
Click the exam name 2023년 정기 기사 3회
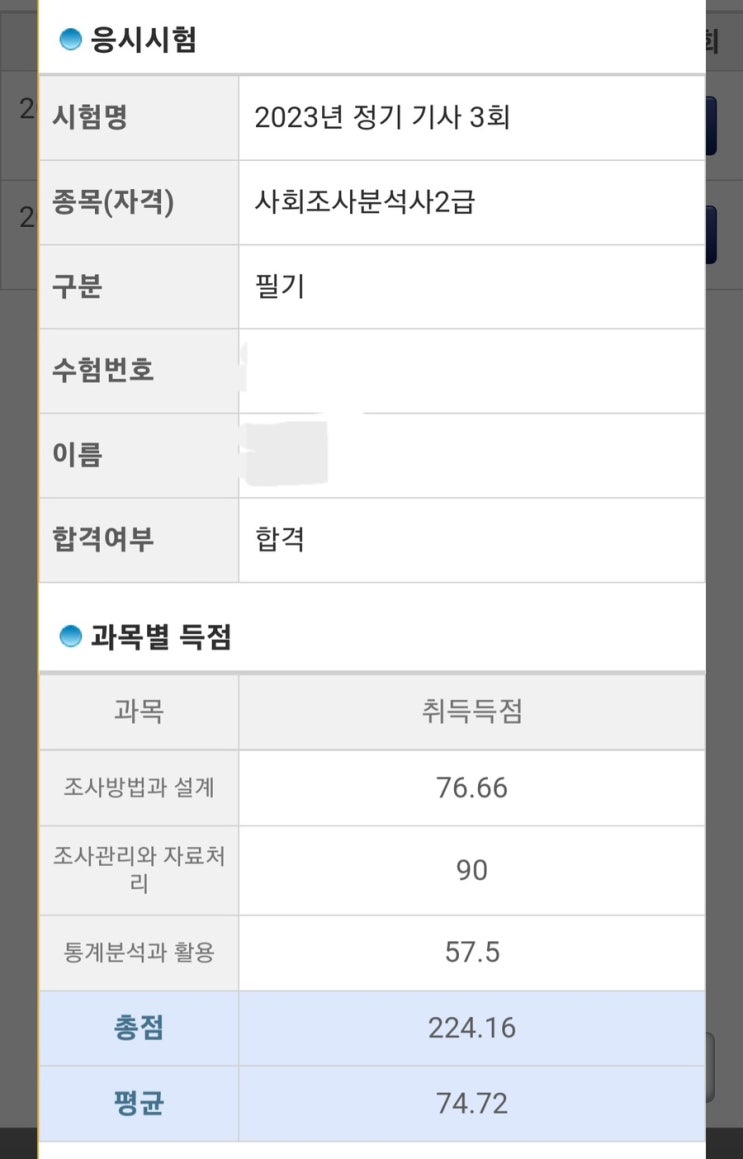(x=383, y=118)
